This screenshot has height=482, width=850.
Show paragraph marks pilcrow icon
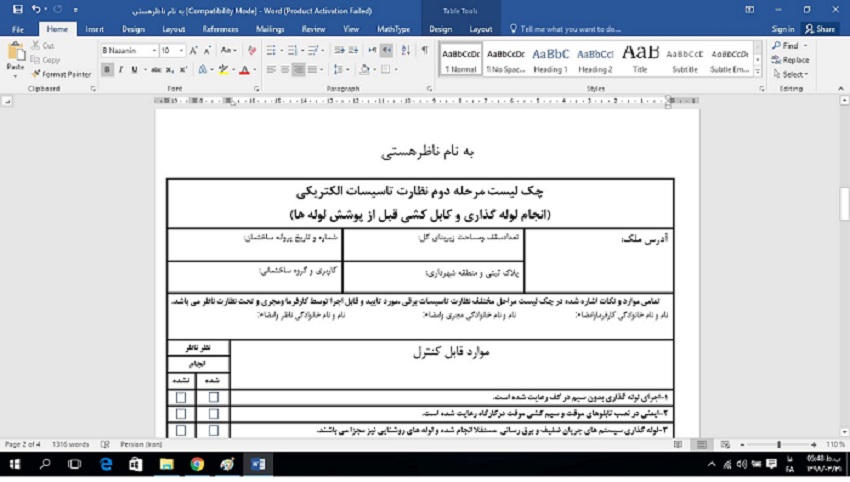[424, 50]
